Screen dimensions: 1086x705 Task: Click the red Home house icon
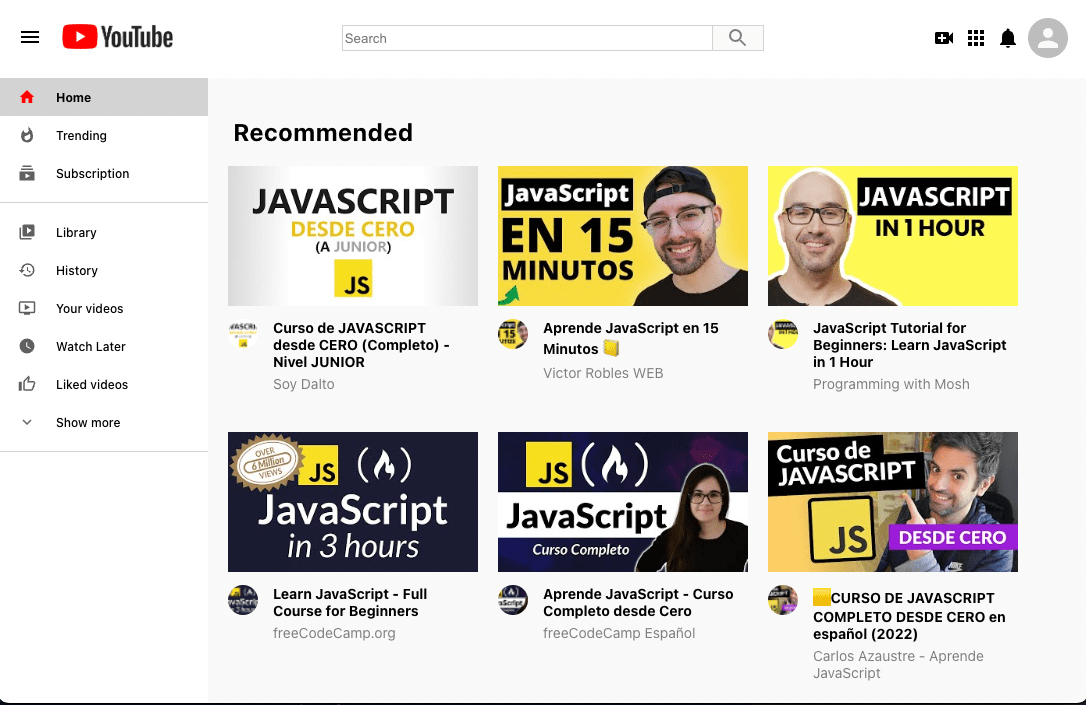pos(27,97)
